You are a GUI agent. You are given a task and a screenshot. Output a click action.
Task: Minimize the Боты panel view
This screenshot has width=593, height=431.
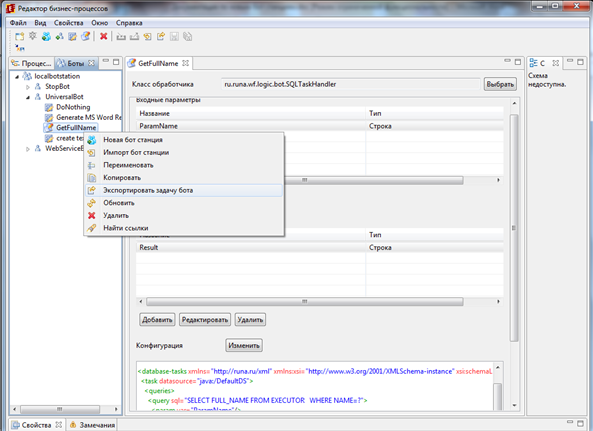[x=106, y=60]
